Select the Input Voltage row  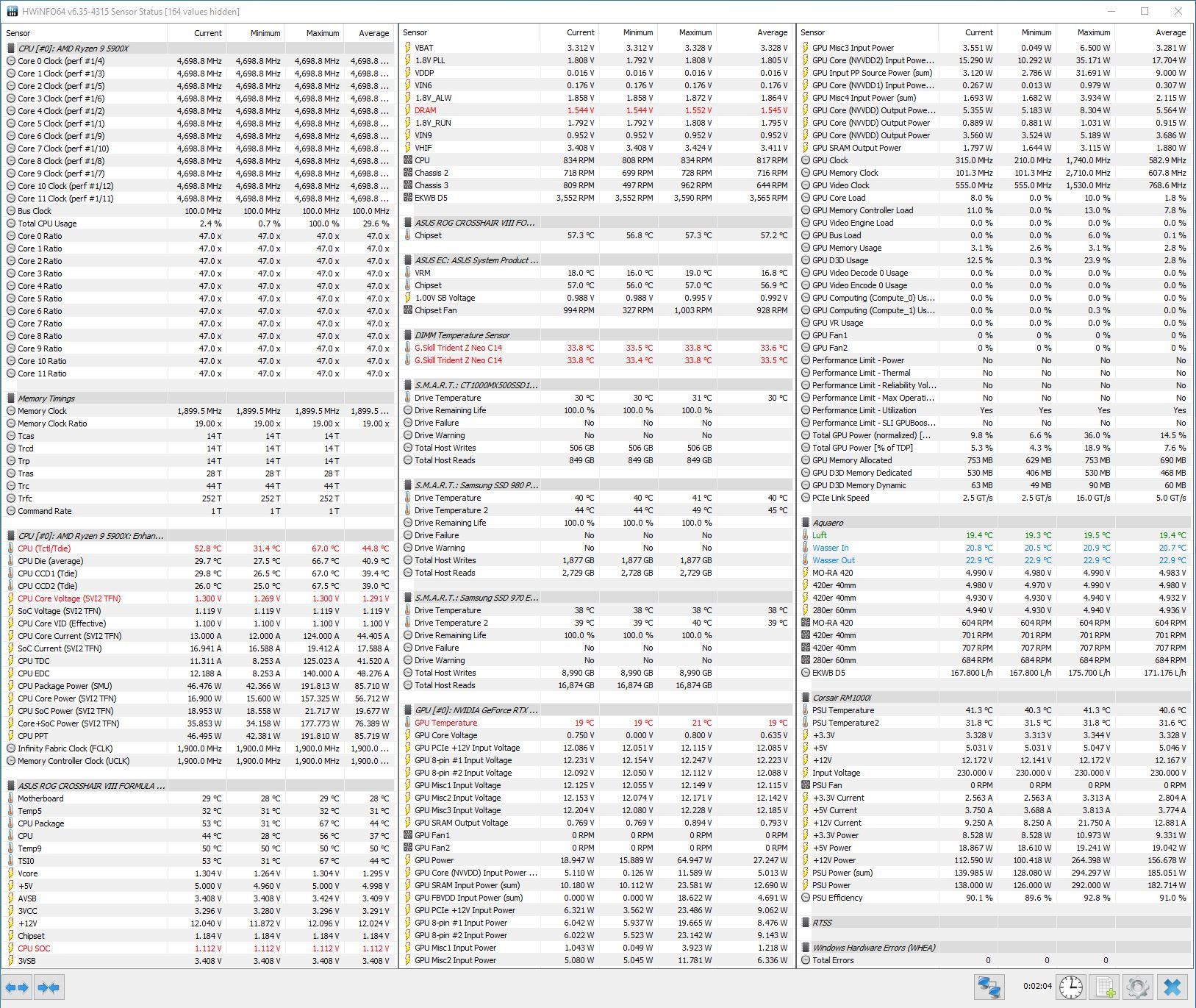click(x=995, y=773)
